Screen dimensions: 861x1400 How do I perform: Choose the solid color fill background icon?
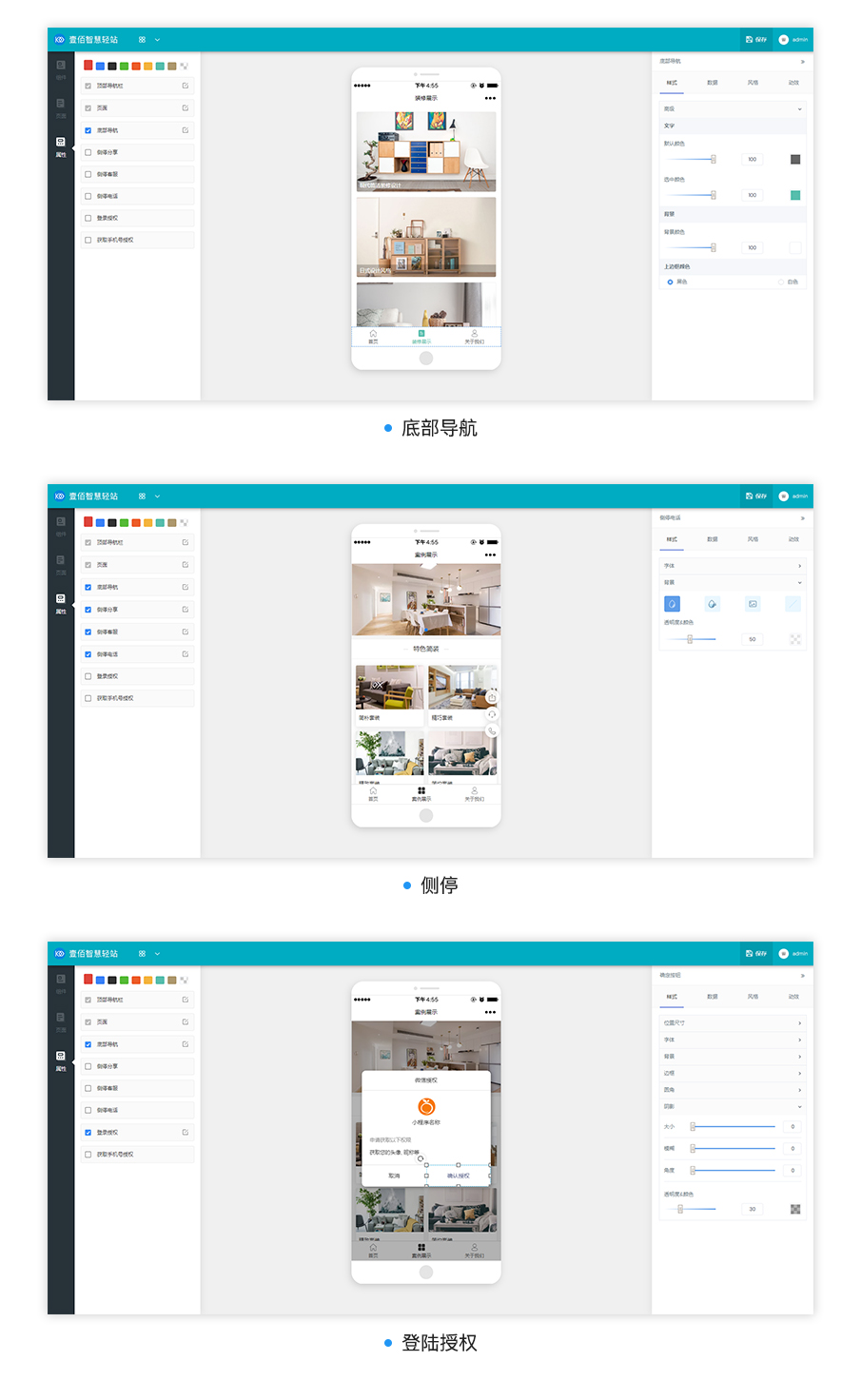click(672, 604)
